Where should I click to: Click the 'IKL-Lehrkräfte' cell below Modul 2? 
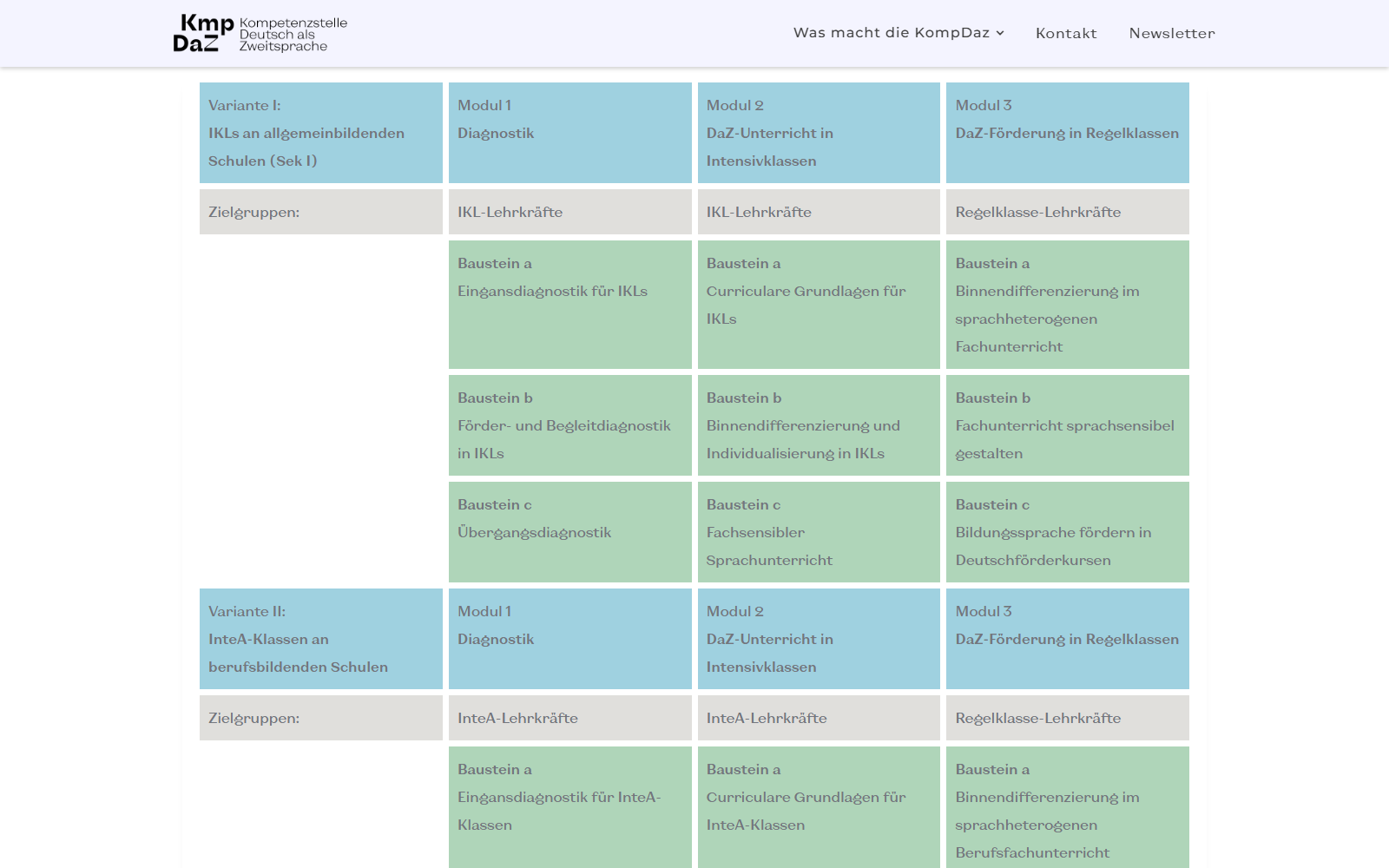819,212
